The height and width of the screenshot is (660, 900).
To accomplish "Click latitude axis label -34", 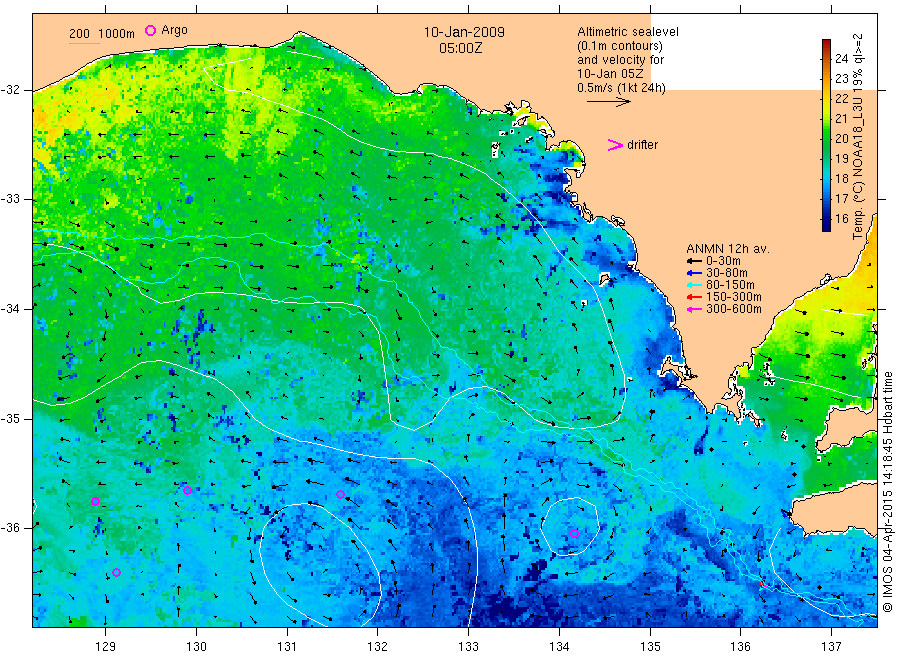I will click(10, 309).
